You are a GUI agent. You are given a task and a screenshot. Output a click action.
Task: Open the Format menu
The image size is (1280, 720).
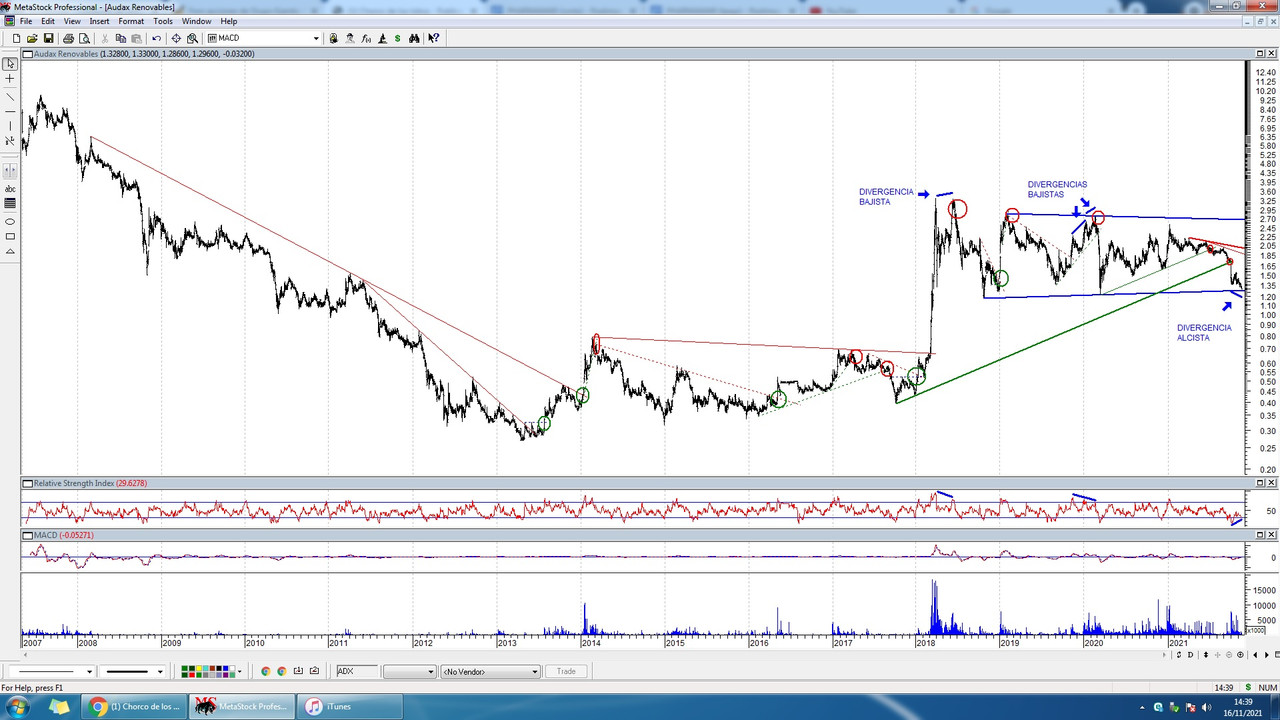tap(131, 21)
